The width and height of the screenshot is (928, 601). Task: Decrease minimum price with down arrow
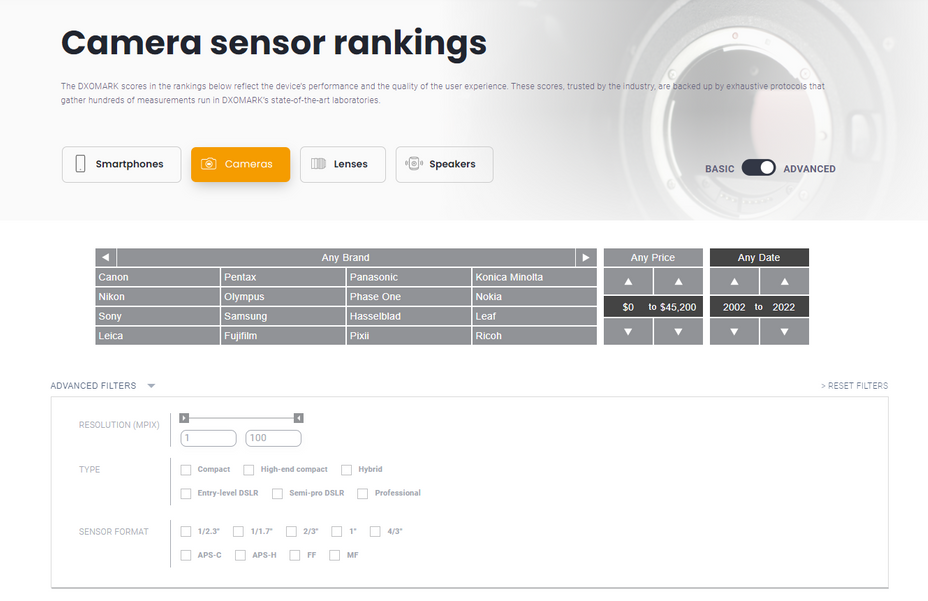tap(628, 332)
